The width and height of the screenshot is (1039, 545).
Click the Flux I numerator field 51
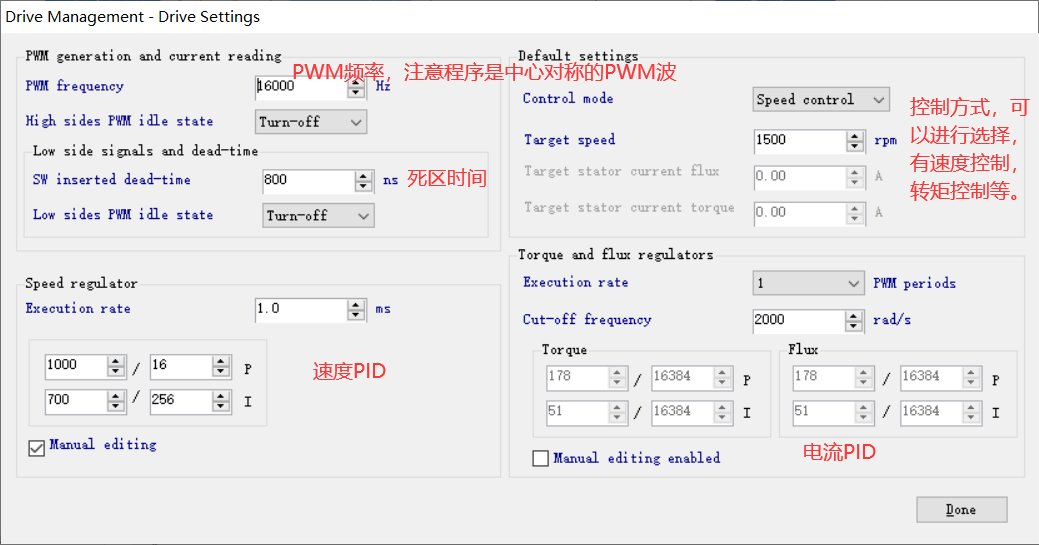[824, 412]
